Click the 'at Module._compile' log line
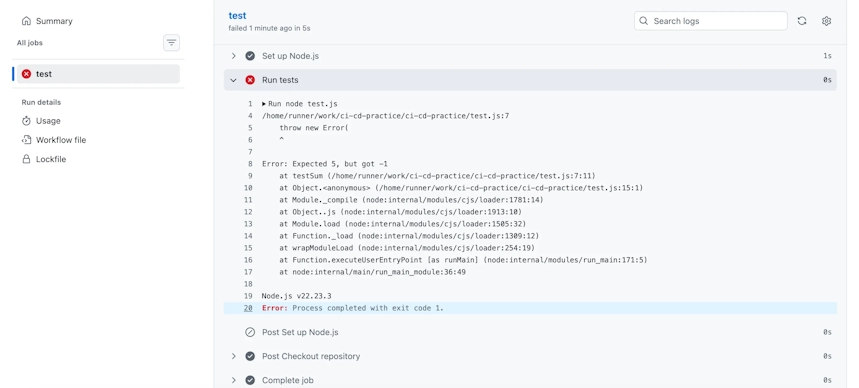 pos(411,200)
